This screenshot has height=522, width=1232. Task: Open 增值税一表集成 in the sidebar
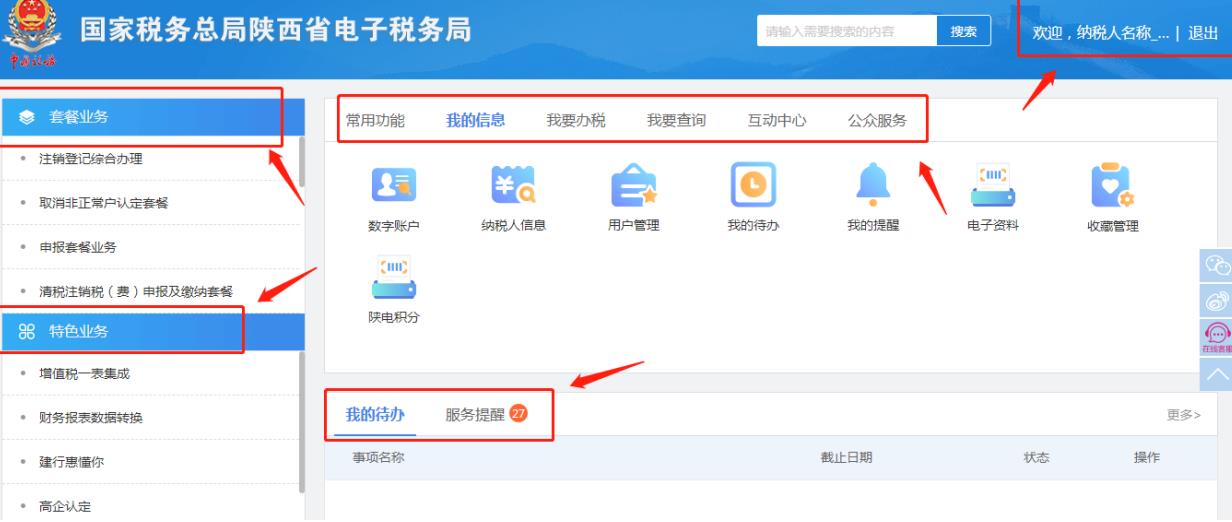(84, 374)
